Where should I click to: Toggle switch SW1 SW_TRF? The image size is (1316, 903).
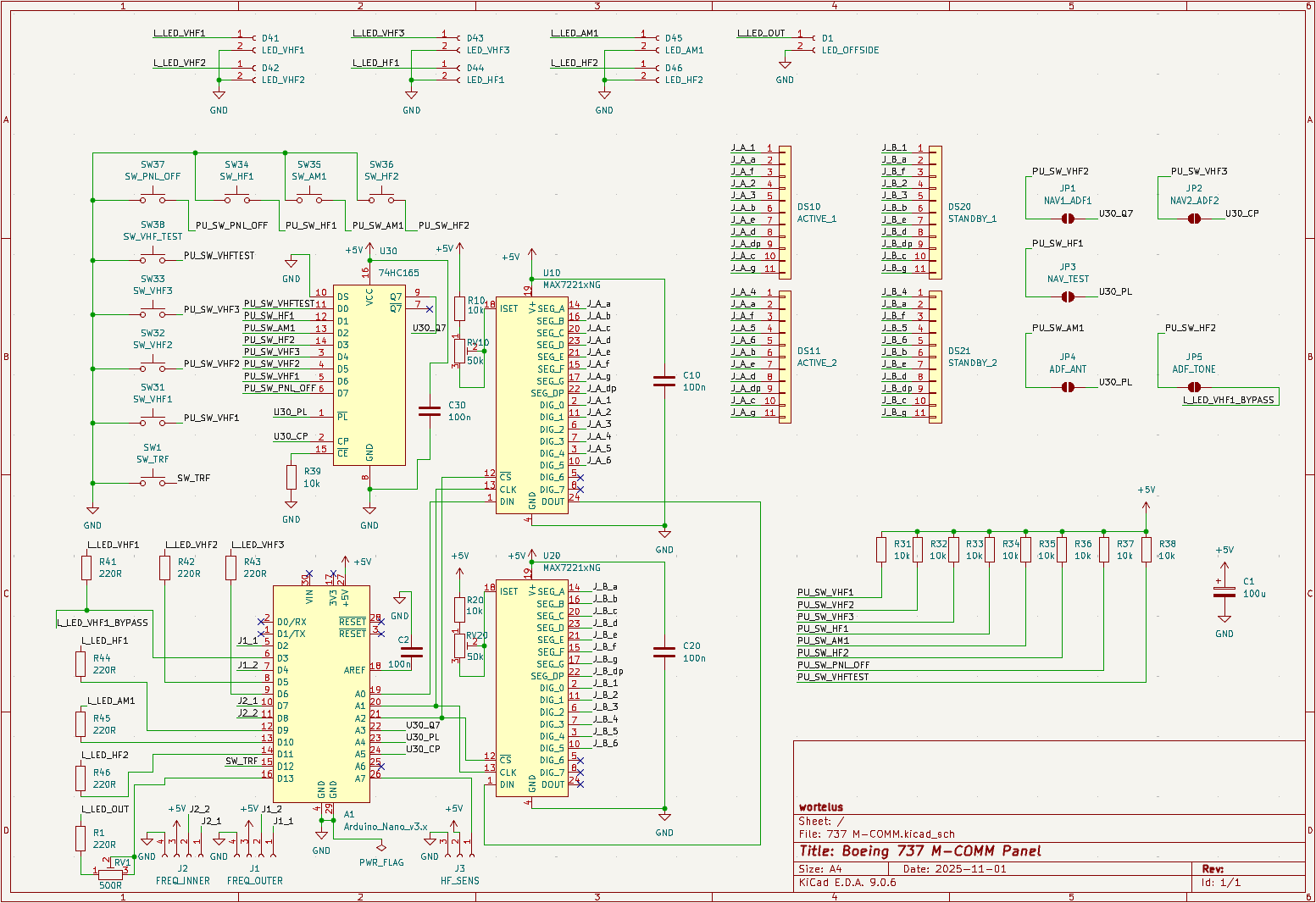click(x=153, y=479)
